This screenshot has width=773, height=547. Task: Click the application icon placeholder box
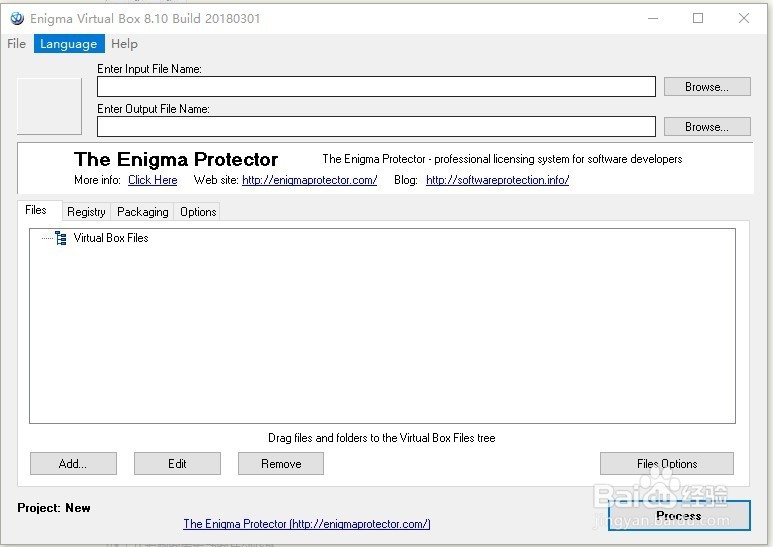pos(49,106)
